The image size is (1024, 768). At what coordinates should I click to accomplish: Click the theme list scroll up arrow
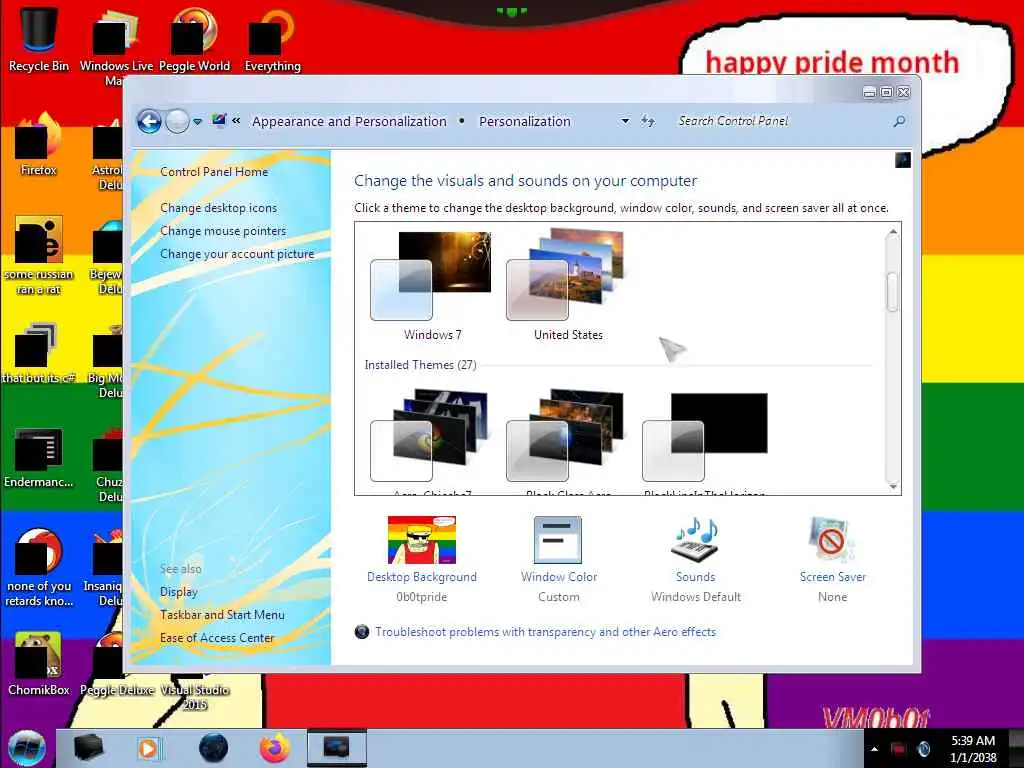[x=893, y=232]
